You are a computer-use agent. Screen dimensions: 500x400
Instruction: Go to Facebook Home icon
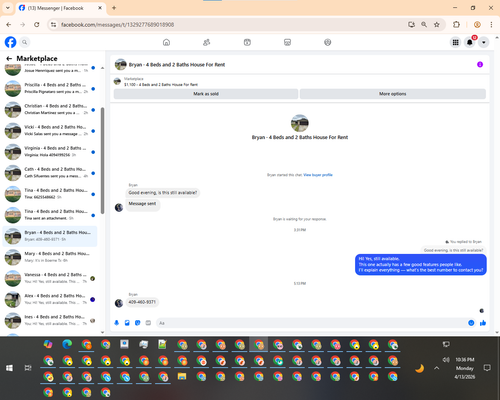point(166,42)
